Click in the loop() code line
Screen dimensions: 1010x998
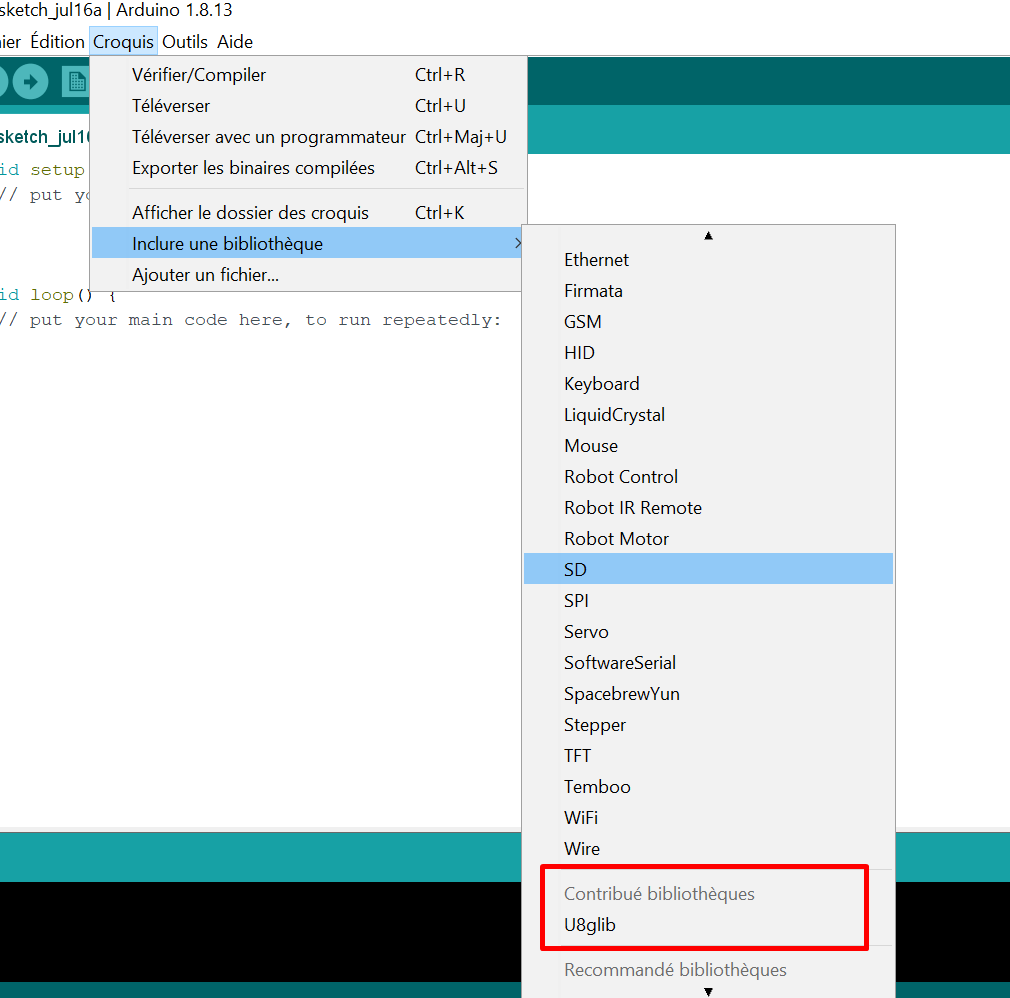(x=58, y=294)
